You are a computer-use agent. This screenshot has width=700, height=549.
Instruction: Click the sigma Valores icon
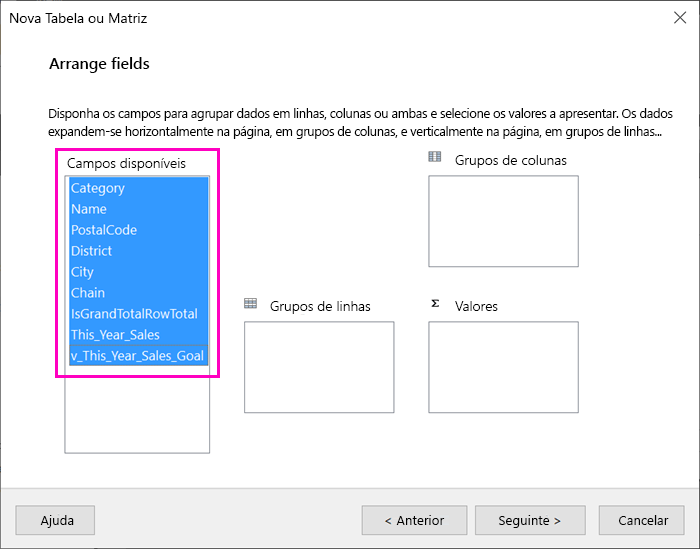pyautogui.click(x=435, y=304)
